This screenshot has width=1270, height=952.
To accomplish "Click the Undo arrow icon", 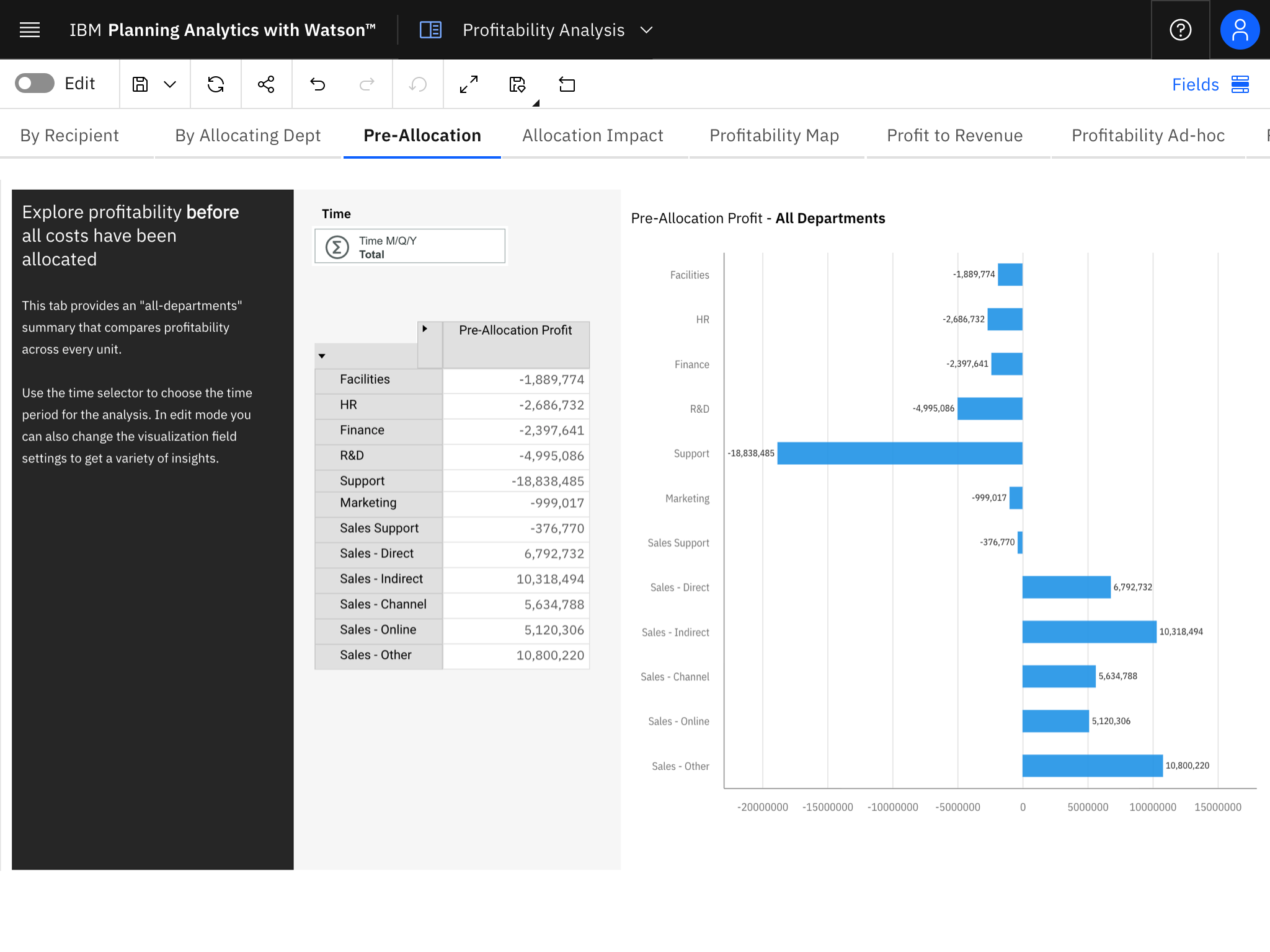I will (x=317, y=84).
